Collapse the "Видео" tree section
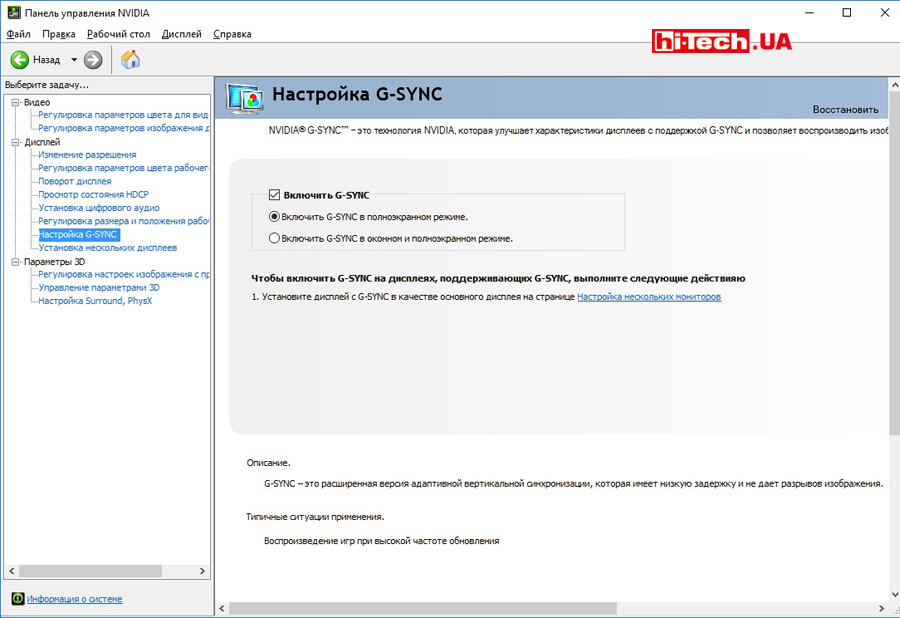The image size is (900, 618). click(x=15, y=102)
